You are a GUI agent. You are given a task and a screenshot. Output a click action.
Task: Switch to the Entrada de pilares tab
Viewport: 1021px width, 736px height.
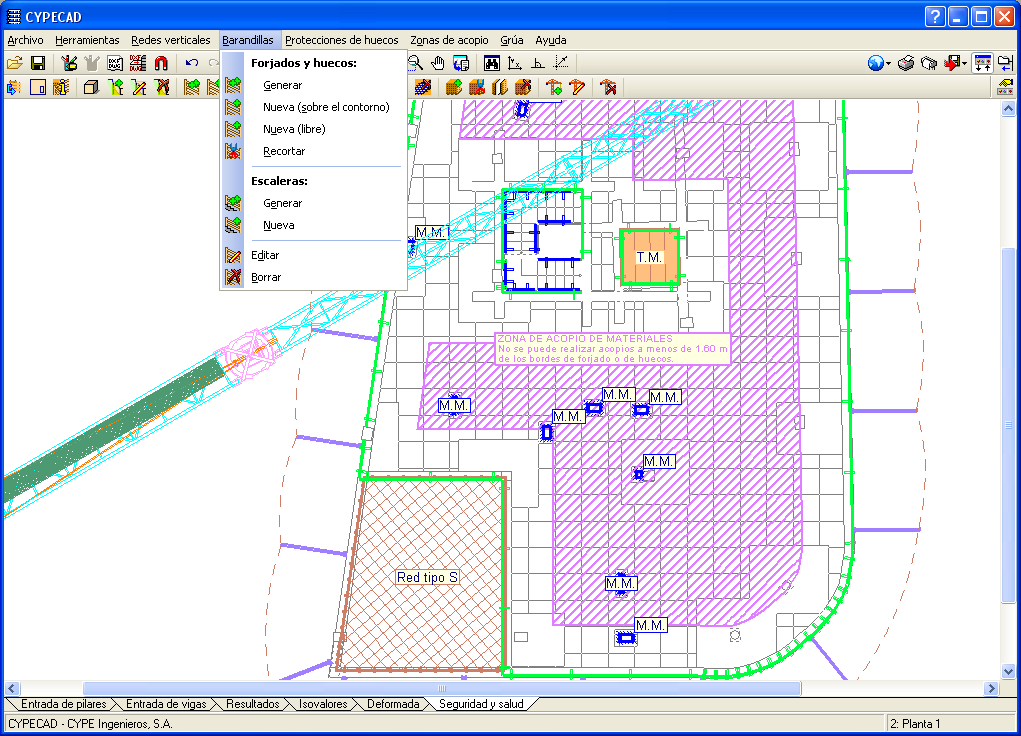click(63, 704)
